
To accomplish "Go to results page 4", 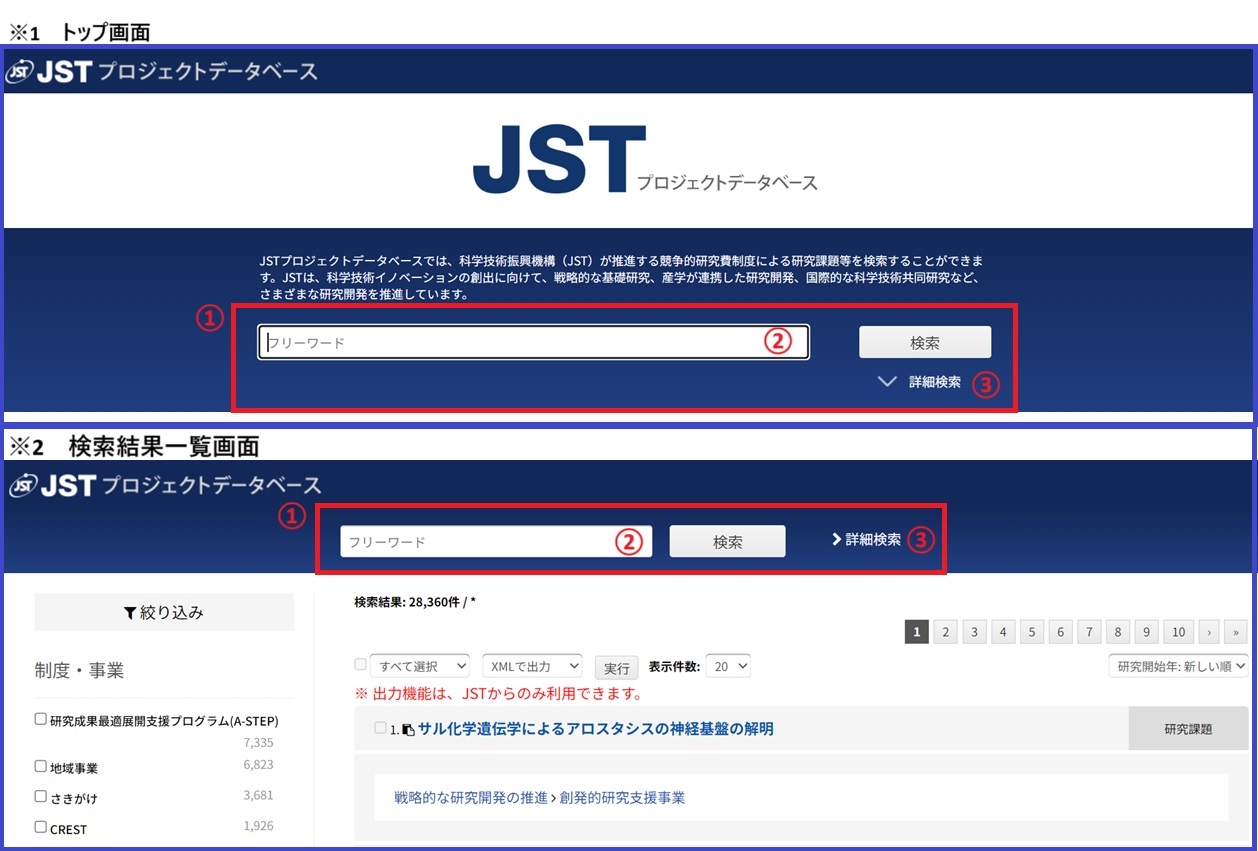I will pos(1004,632).
